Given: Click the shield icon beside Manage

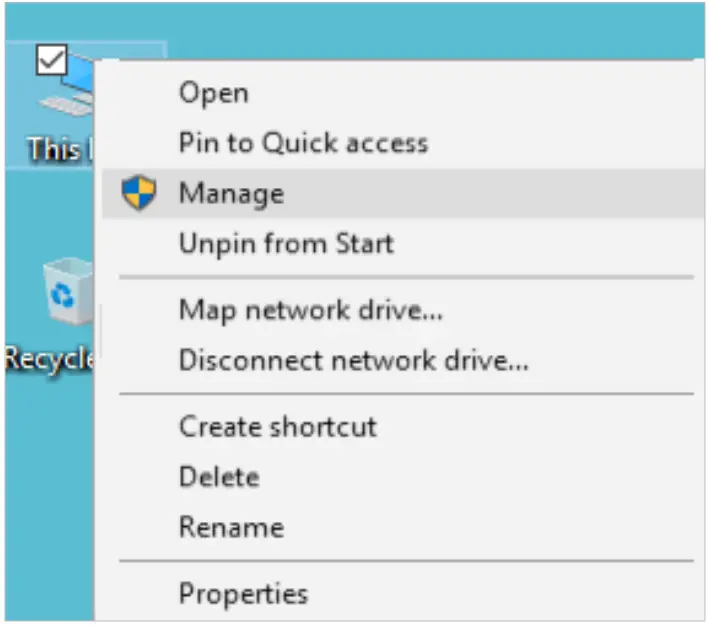Looking at the screenshot, I should pyautogui.click(x=139, y=193).
